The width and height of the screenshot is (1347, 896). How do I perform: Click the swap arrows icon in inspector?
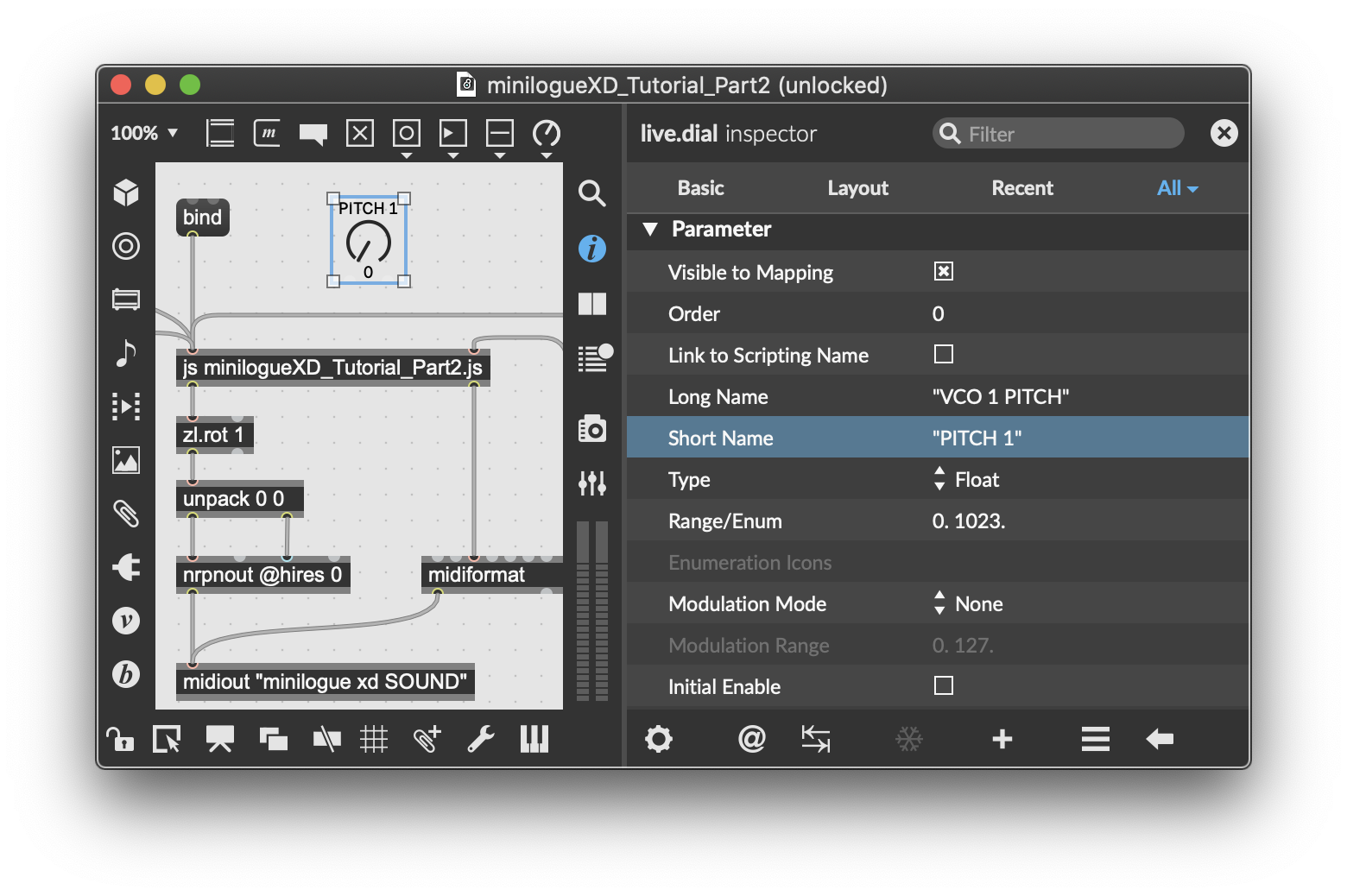coord(816,739)
